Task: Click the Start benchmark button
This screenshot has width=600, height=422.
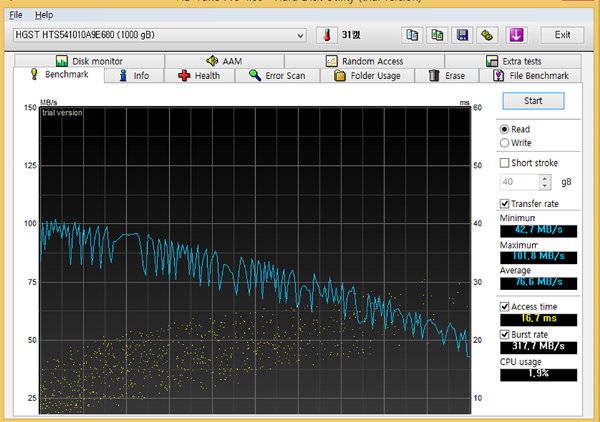Action: pos(533,101)
